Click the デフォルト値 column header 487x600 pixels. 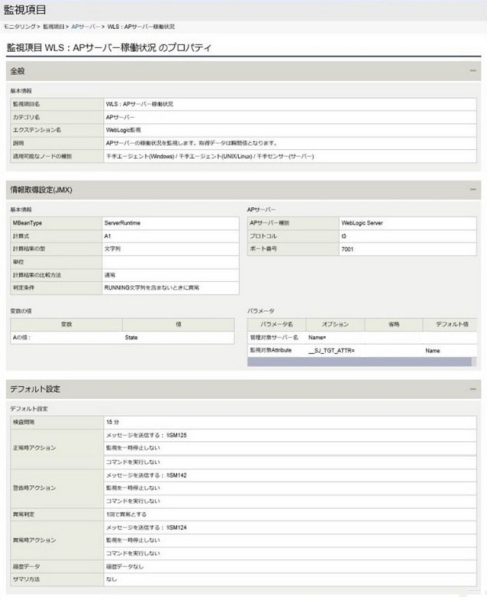tap(452, 324)
